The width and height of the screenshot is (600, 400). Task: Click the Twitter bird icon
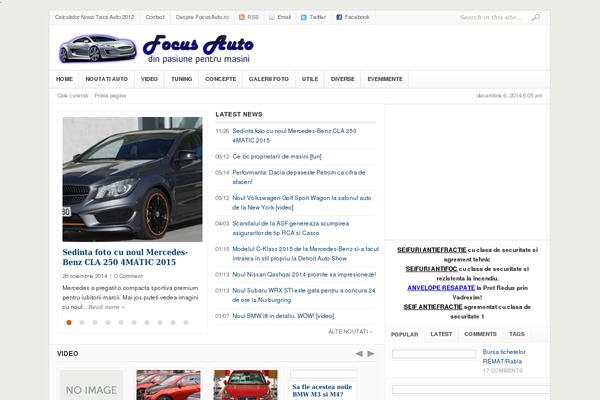[x=303, y=17]
